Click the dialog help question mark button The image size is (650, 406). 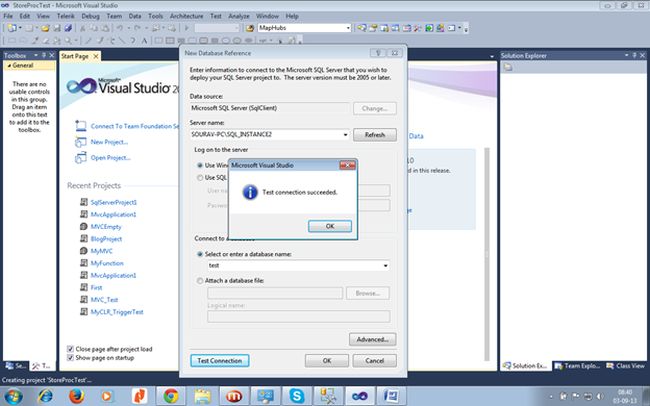pos(378,53)
